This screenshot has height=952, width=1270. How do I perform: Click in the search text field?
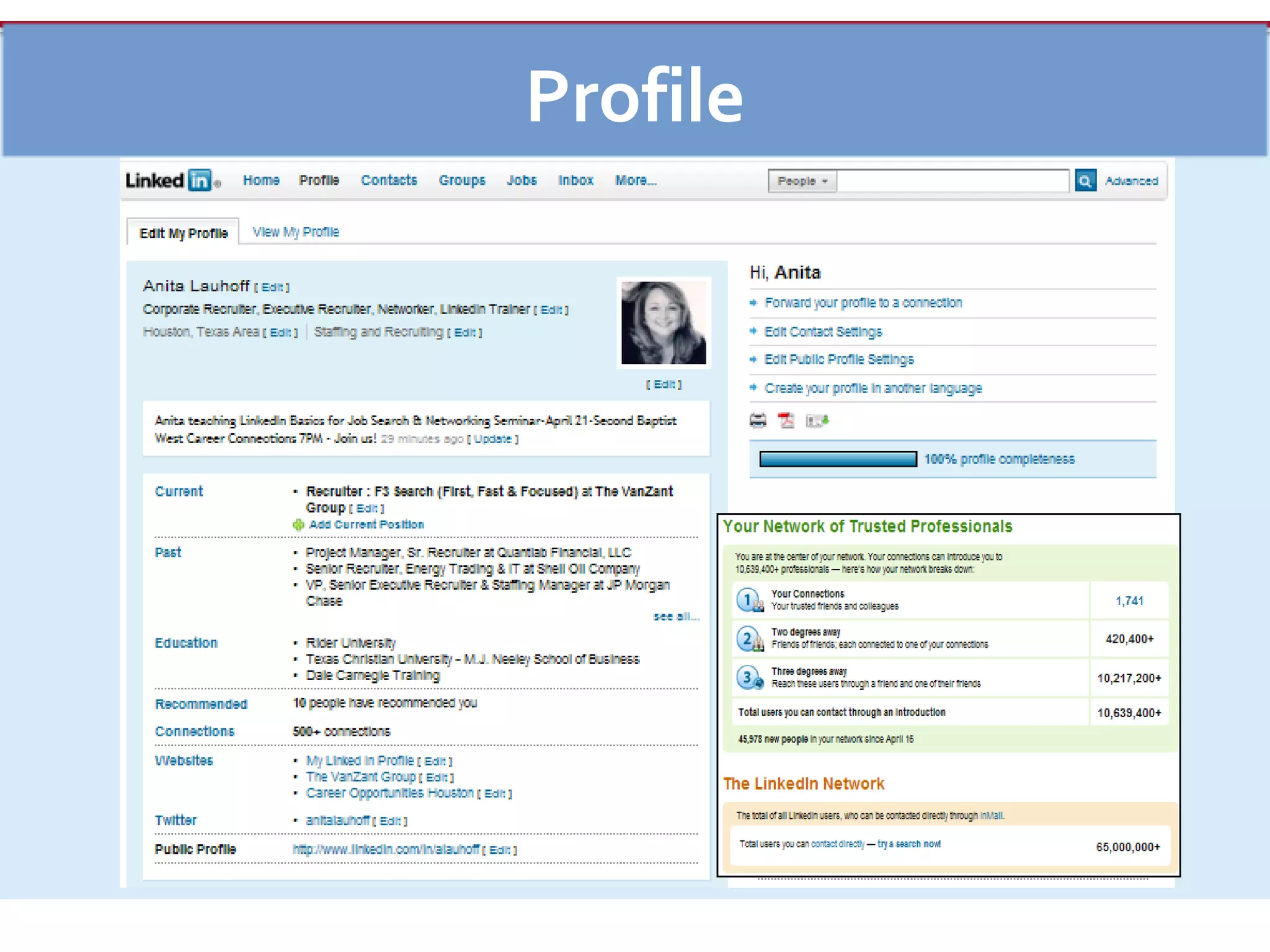coord(952,181)
